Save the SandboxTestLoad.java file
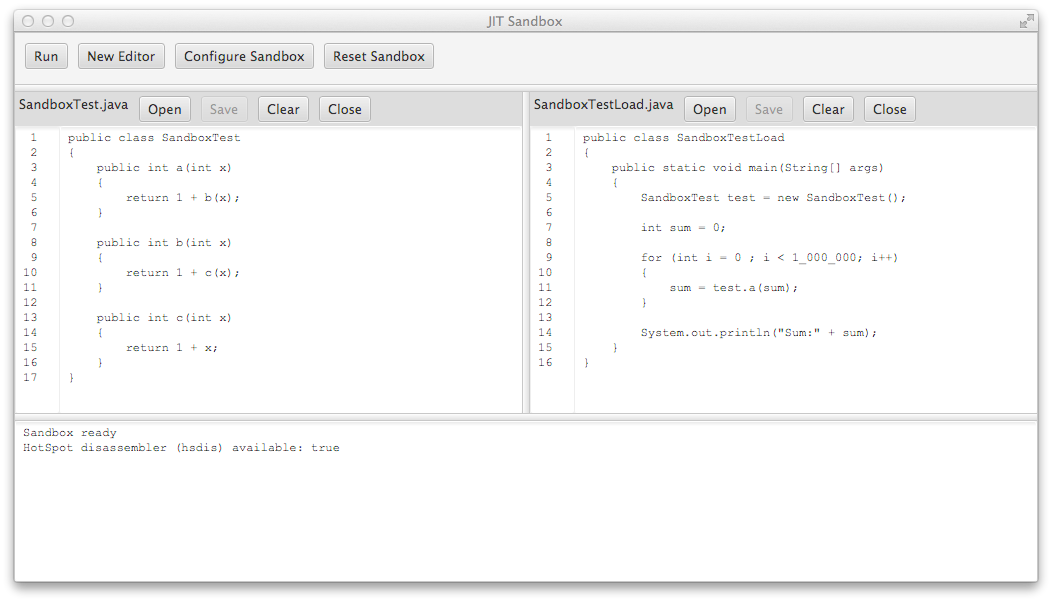 click(768, 108)
